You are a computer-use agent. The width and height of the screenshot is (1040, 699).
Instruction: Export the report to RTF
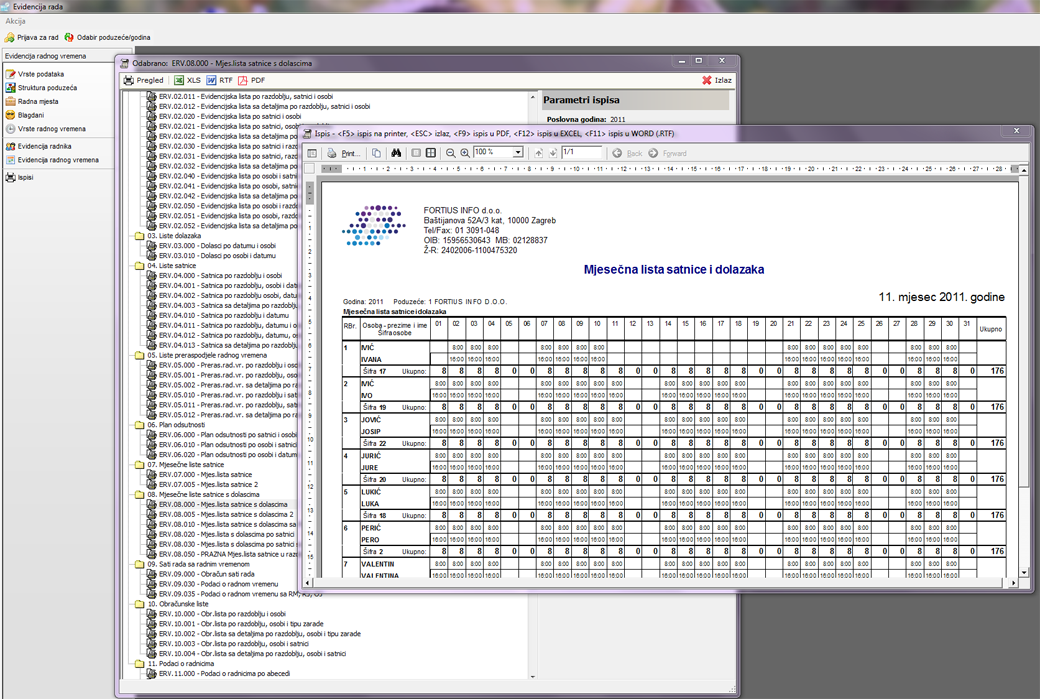[220, 80]
